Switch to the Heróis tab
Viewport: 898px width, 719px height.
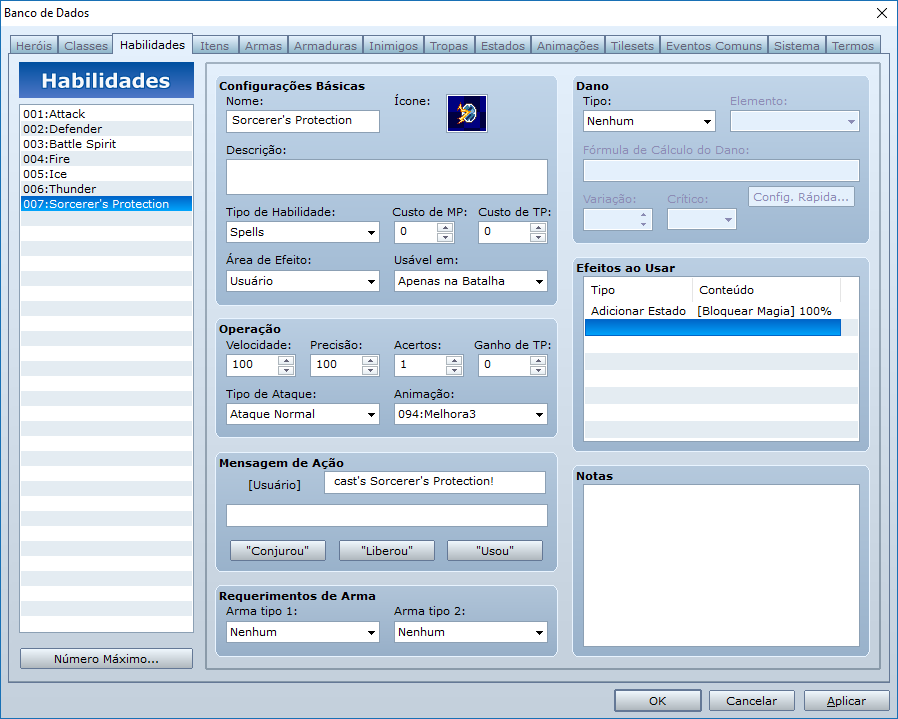(x=34, y=46)
